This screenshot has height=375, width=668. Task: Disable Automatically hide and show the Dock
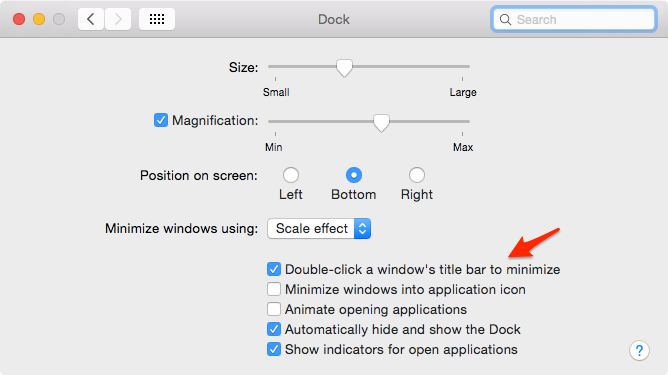(x=274, y=329)
